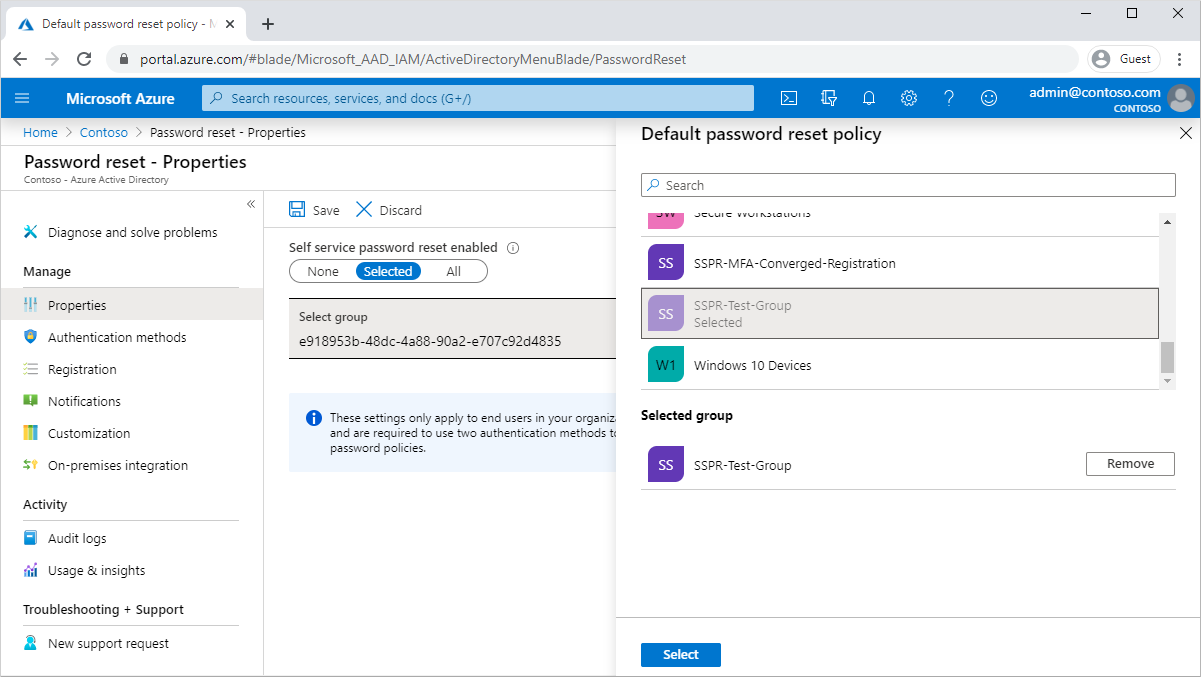Set self service password reset to All
Image resolution: width=1201 pixels, height=677 pixels.
pyautogui.click(x=454, y=271)
